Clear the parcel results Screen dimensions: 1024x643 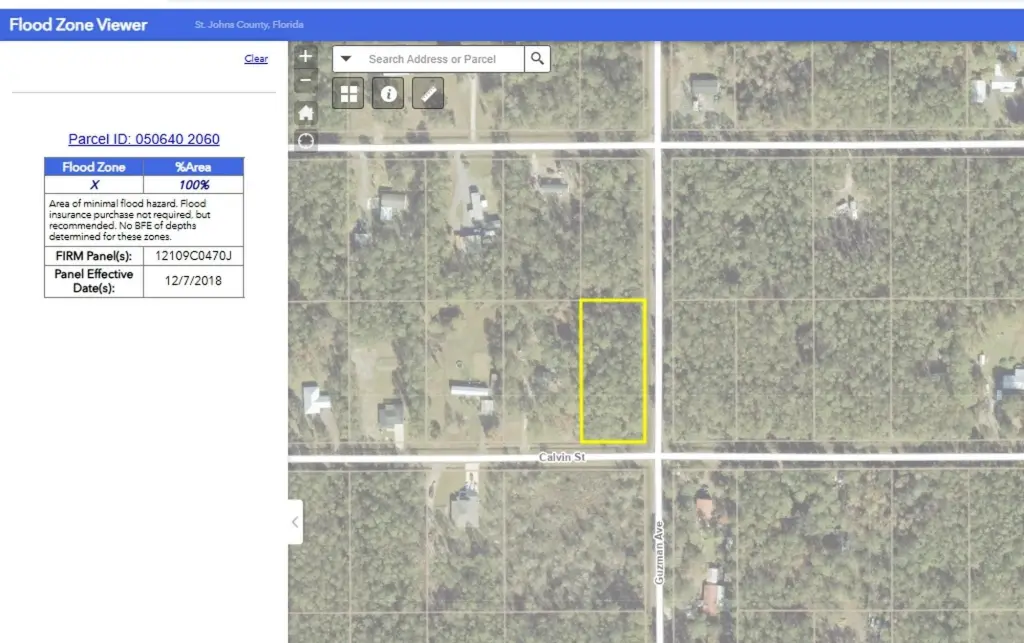pyautogui.click(x=256, y=59)
